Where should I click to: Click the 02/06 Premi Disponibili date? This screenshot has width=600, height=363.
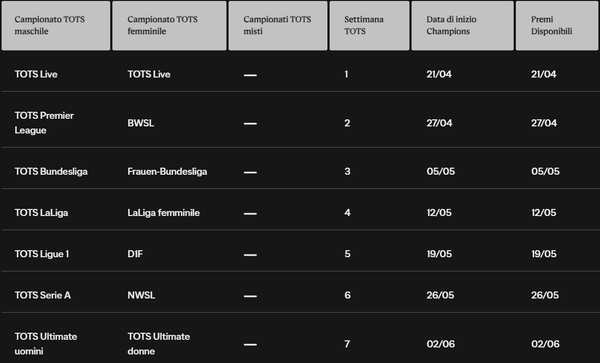tap(545, 344)
